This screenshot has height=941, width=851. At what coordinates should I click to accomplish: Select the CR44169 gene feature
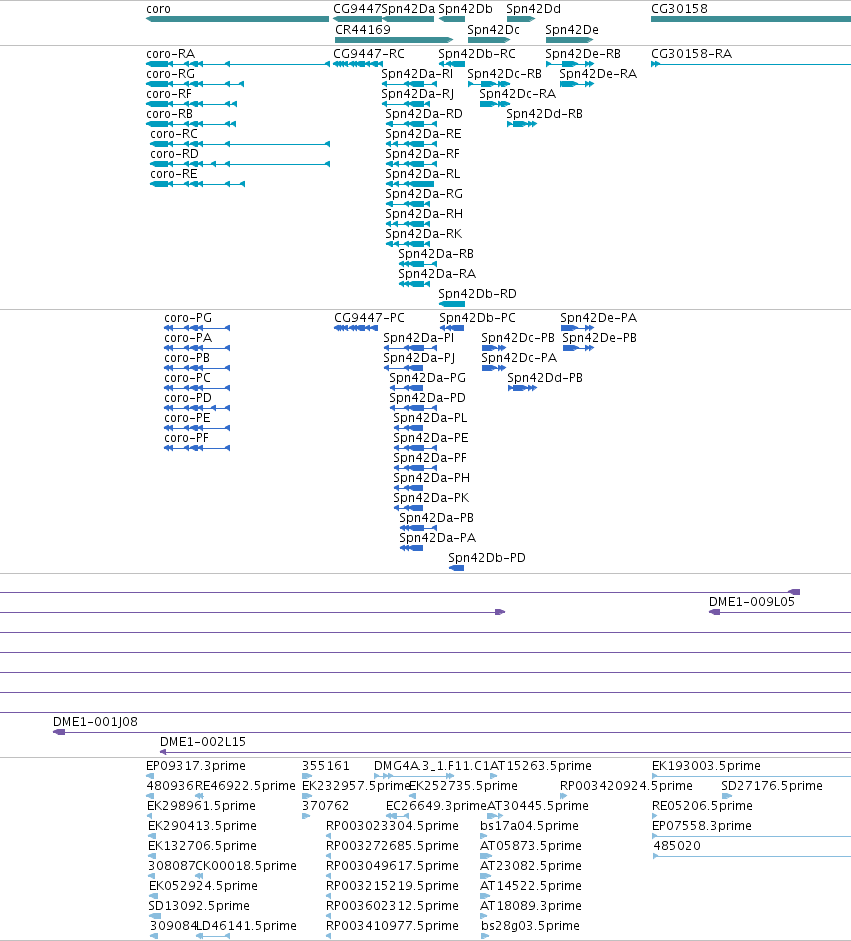coord(394,40)
